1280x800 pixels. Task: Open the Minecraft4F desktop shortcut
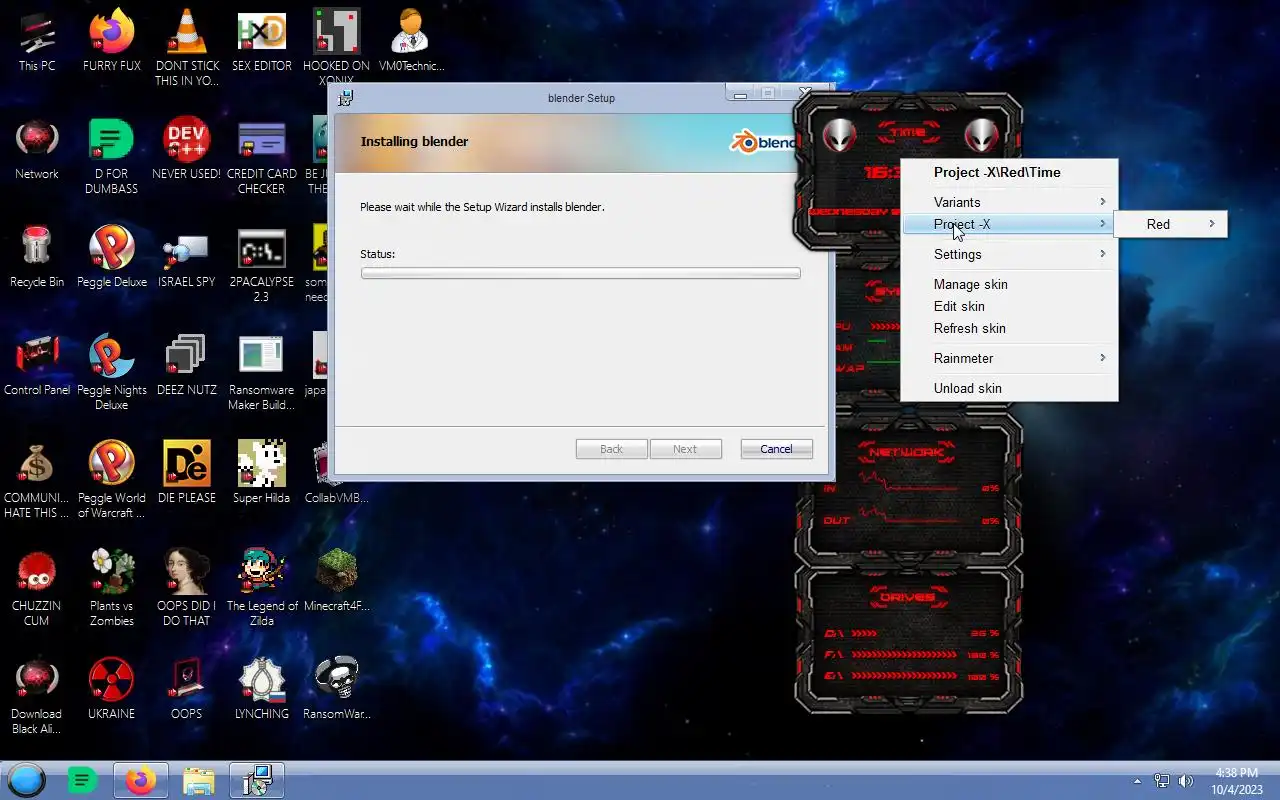[336, 580]
